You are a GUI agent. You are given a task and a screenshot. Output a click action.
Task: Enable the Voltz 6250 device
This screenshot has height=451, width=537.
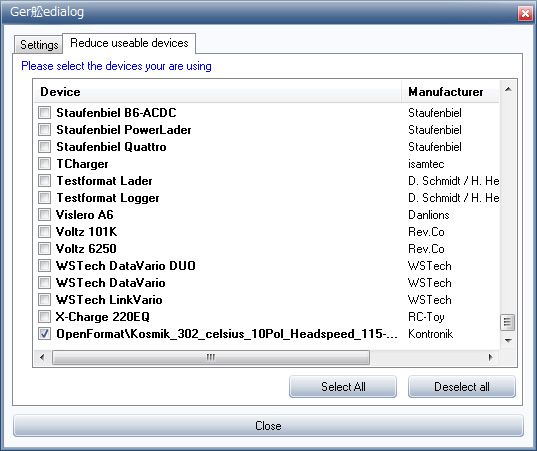point(45,249)
